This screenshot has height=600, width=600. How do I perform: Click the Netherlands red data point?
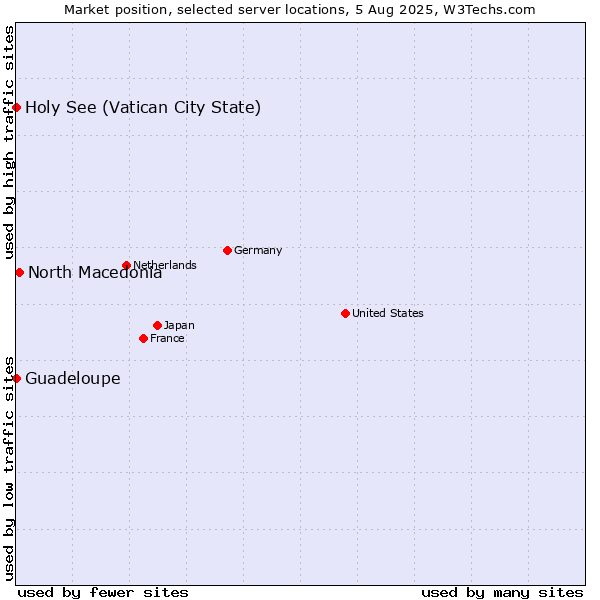(x=127, y=265)
